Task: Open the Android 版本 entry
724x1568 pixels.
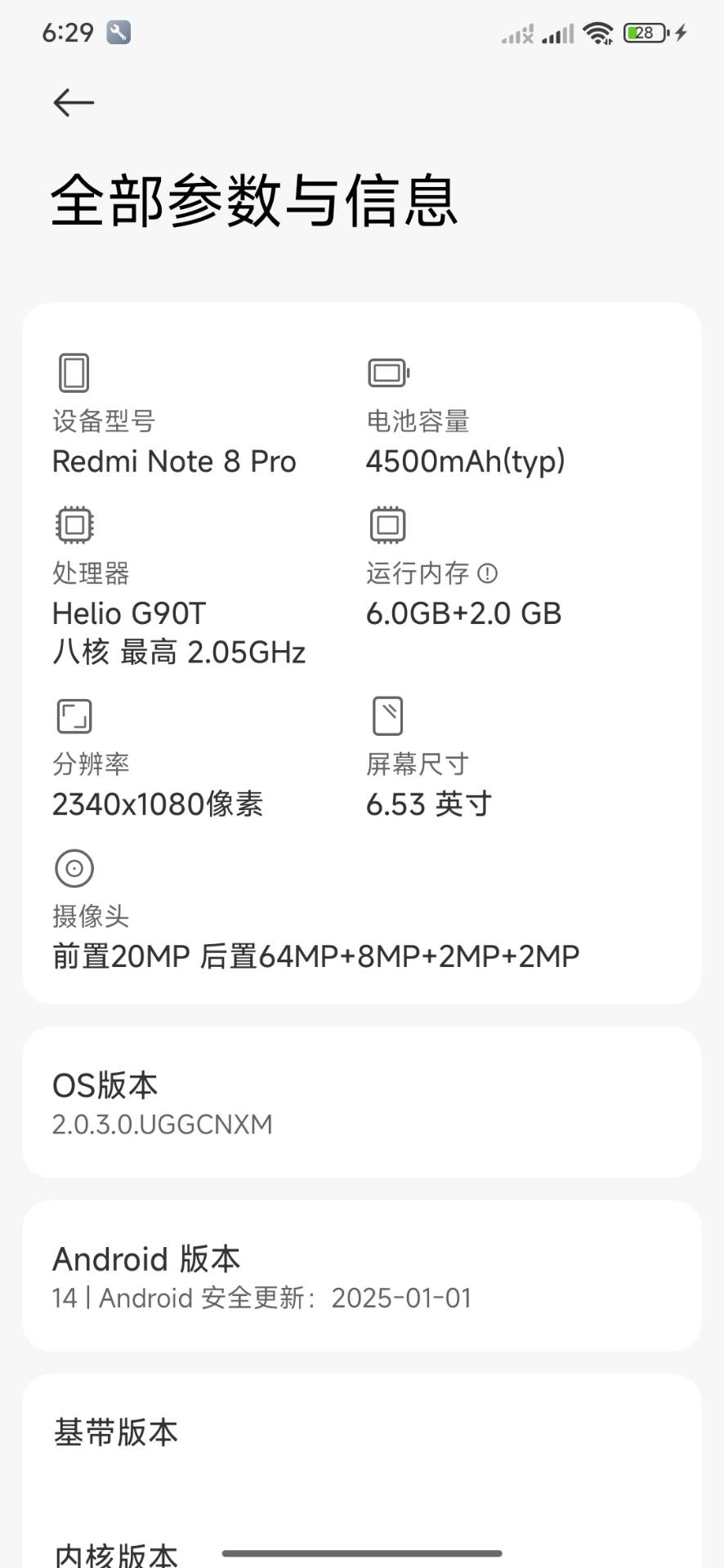Action: (362, 1276)
